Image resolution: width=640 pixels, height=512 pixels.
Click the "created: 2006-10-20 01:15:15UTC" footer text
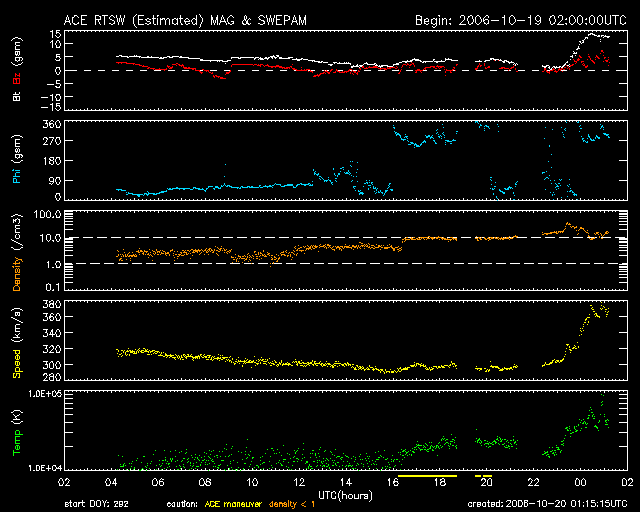pyautogui.click(x=547, y=504)
